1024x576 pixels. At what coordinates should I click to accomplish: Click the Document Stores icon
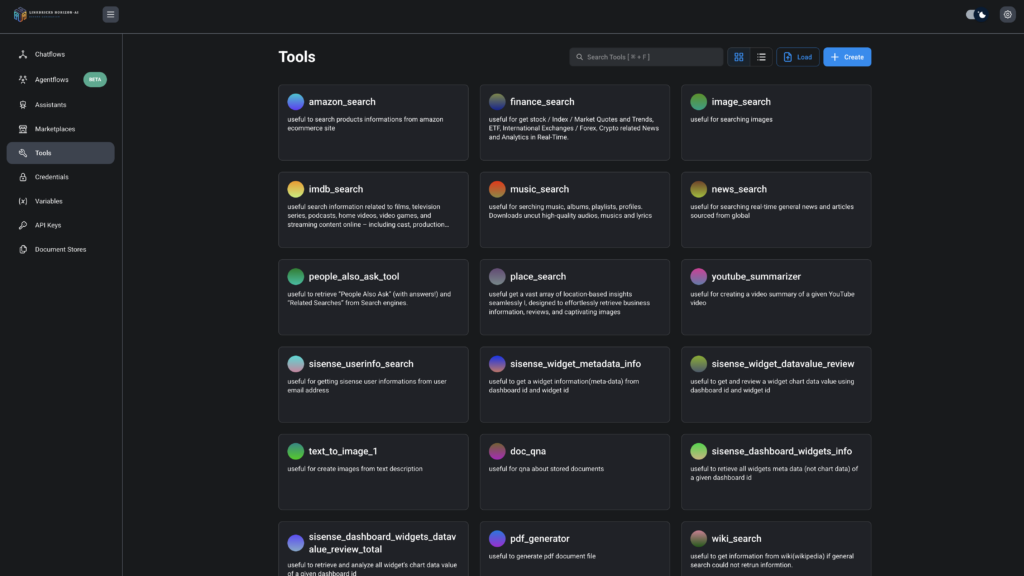tap(23, 249)
